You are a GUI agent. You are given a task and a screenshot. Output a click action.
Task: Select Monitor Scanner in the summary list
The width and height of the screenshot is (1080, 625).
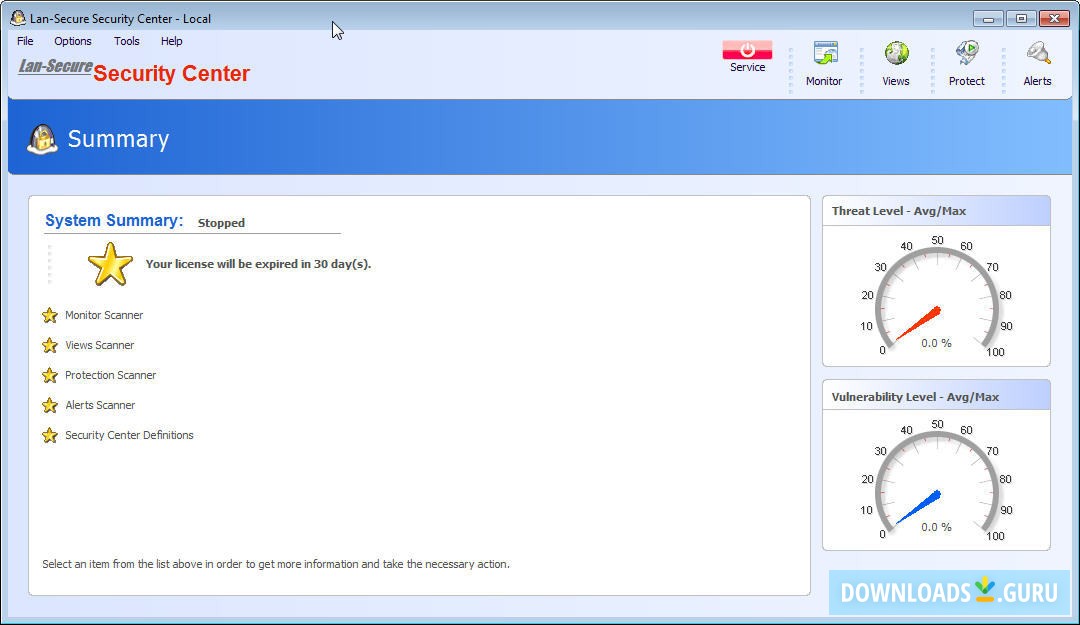point(104,315)
